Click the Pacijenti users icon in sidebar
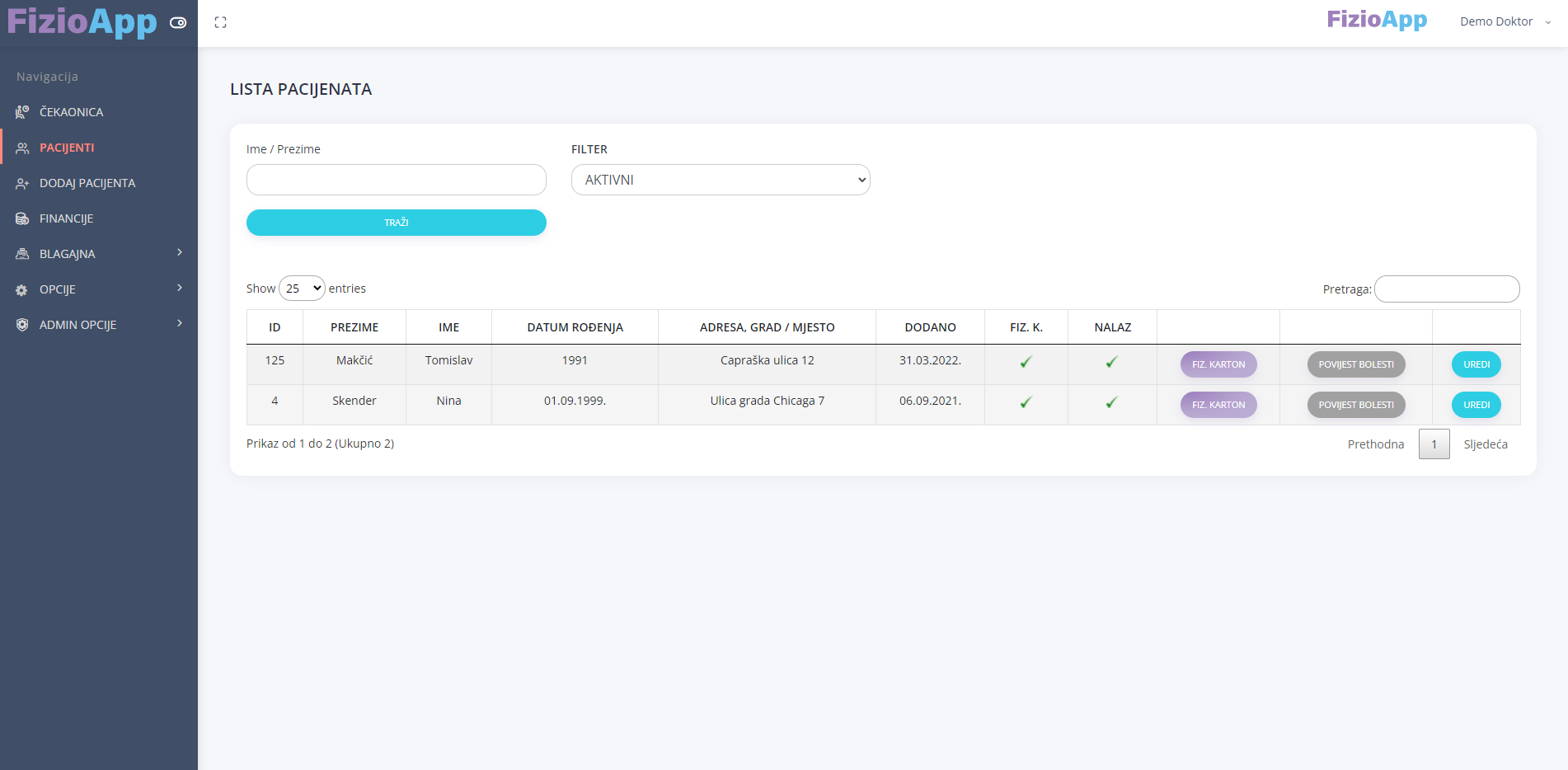 22,148
